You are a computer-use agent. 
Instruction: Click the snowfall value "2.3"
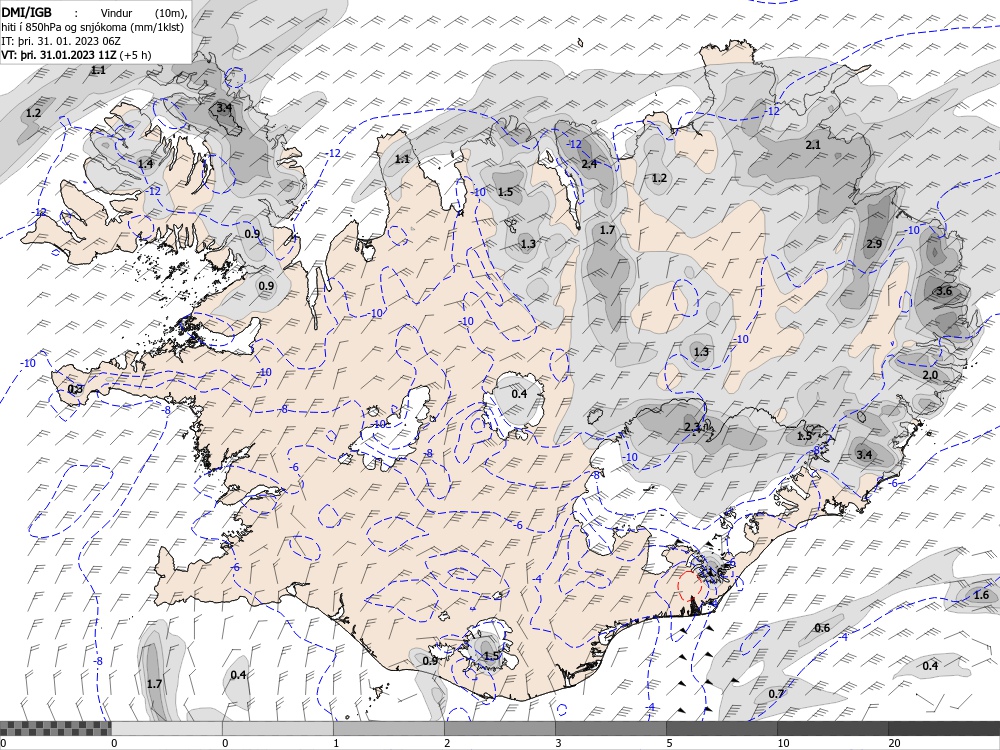[x=692, y=427]
